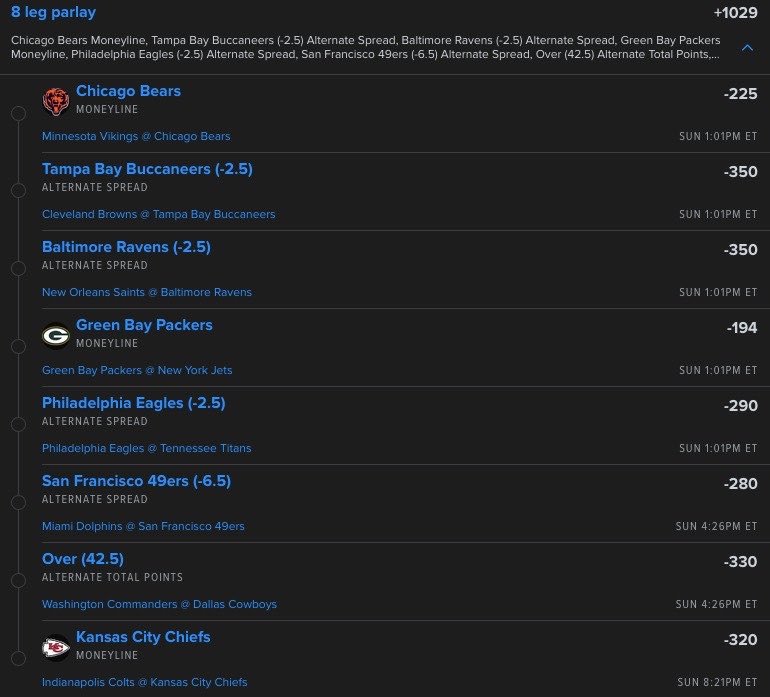
Task: Open Green Bay Packers @ New York Jets game
Action: point(137,370)
